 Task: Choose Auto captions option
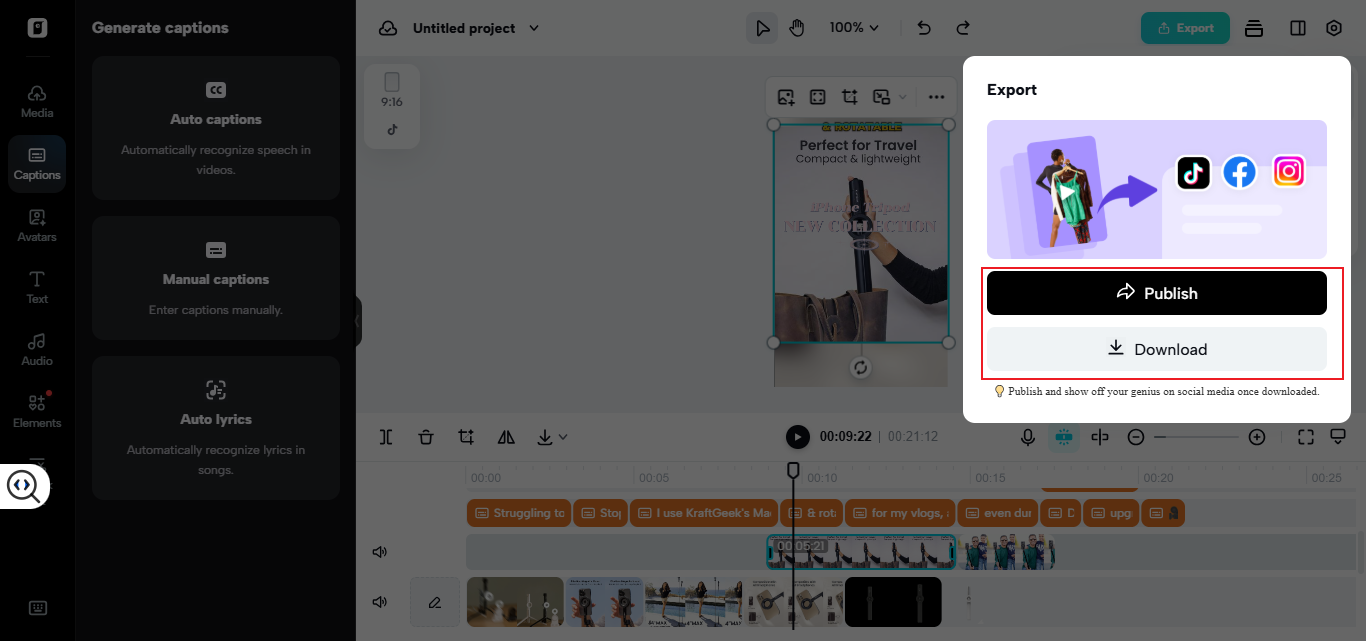(x=216, y=128)
